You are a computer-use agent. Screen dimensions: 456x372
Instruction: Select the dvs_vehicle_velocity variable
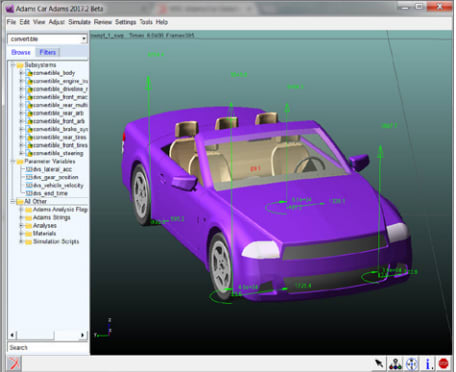click(x=54, y=186)
